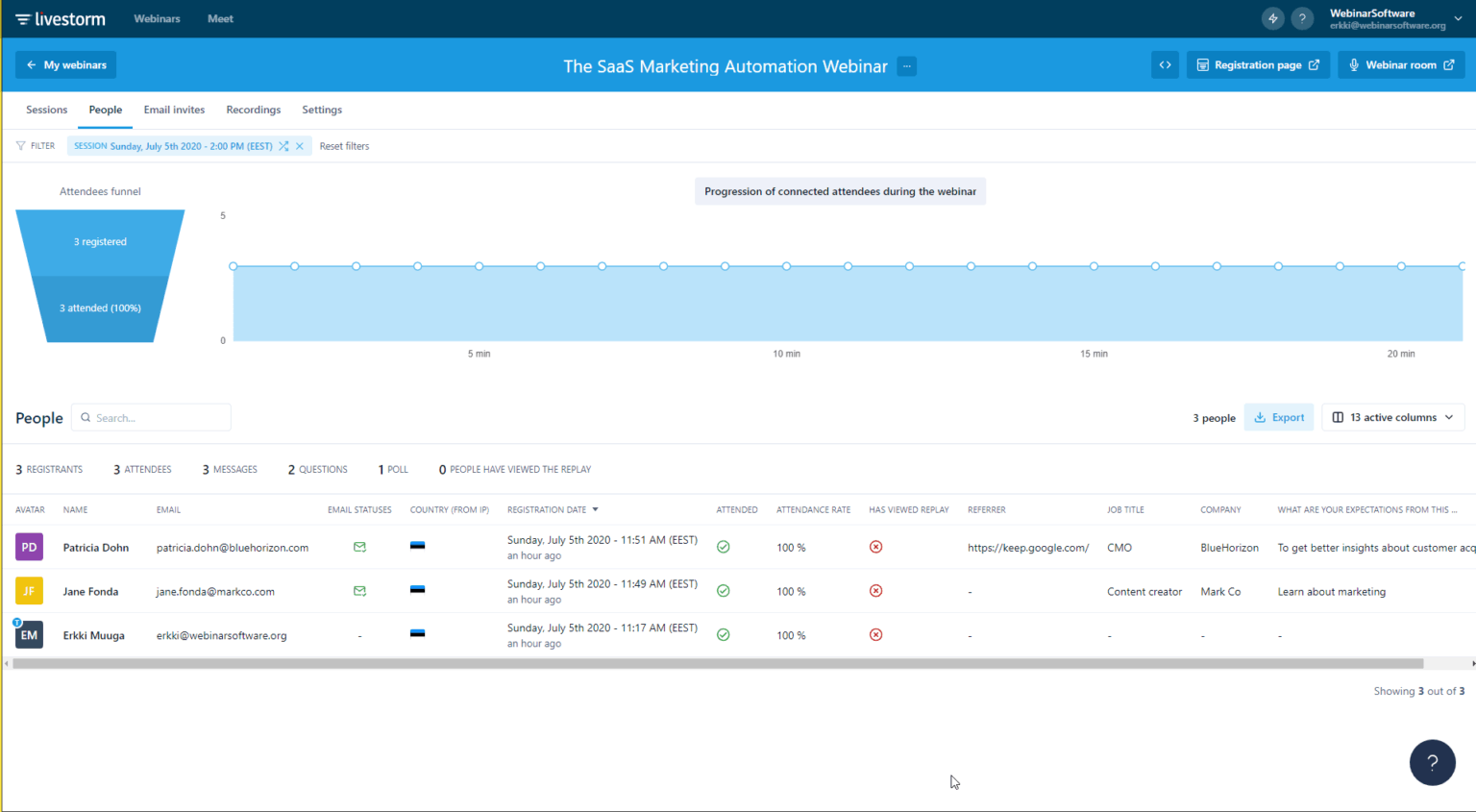Switch to the Email invites tab
Image resolution: width=1476 pixels, height=812 pixels.
coord(174,110)
